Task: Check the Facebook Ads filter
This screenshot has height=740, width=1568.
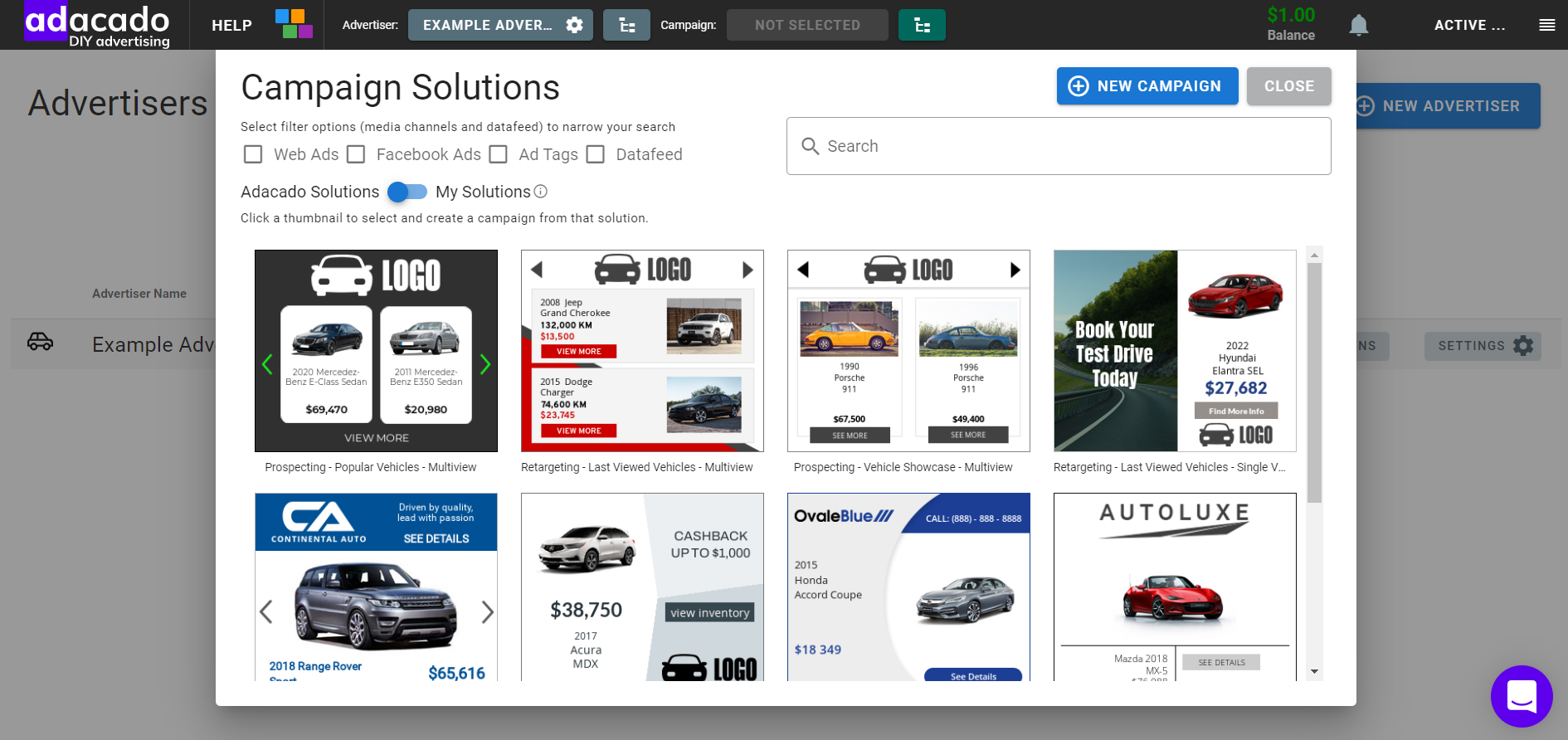Action: click(356, 154)
